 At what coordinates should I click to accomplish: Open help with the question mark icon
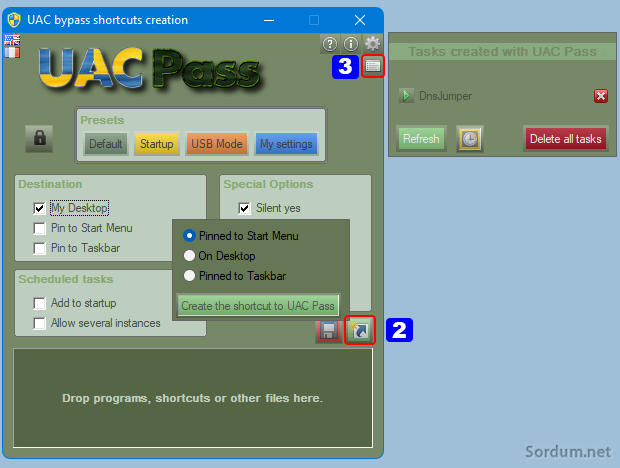[330, 44]
